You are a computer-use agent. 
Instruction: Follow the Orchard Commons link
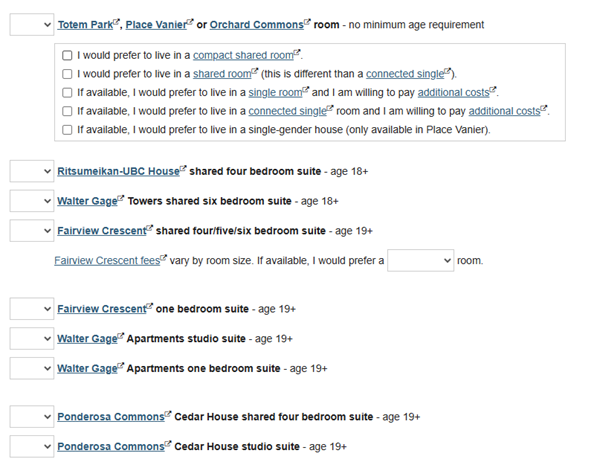257,25
